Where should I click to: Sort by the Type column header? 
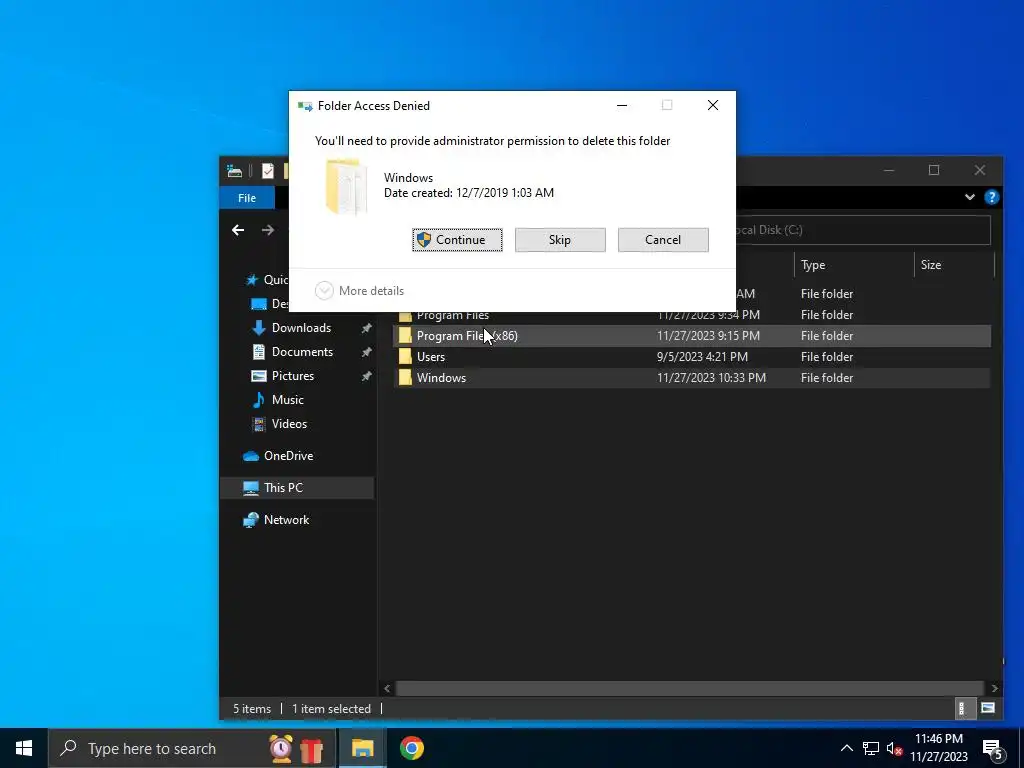pyautogui.click(x=854, y=264)
